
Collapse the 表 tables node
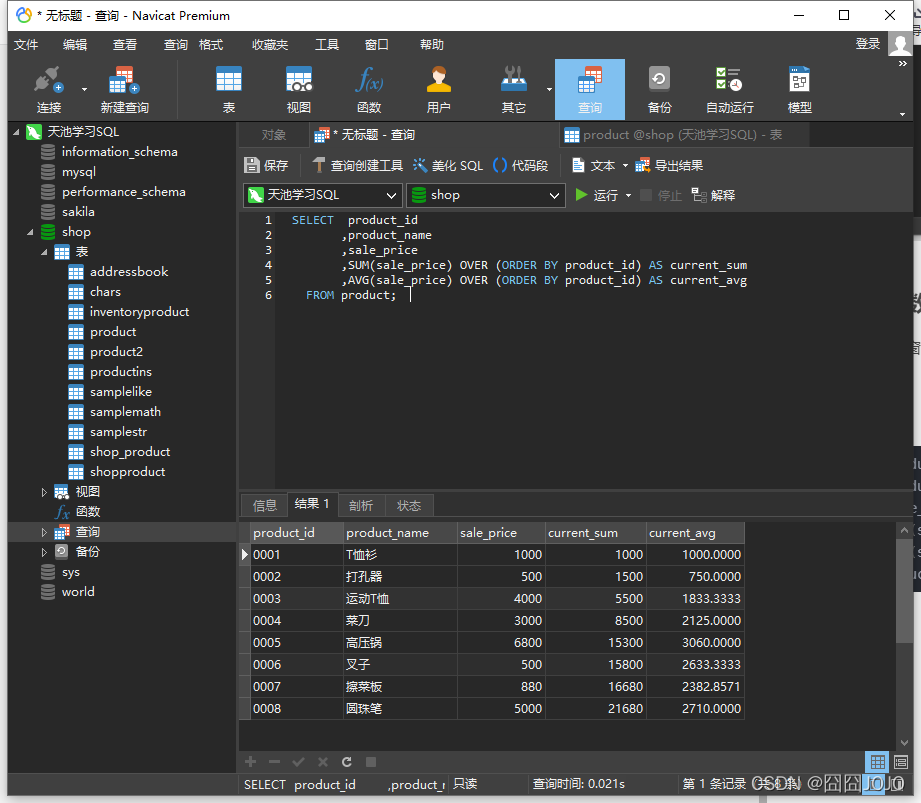point(44,252)
